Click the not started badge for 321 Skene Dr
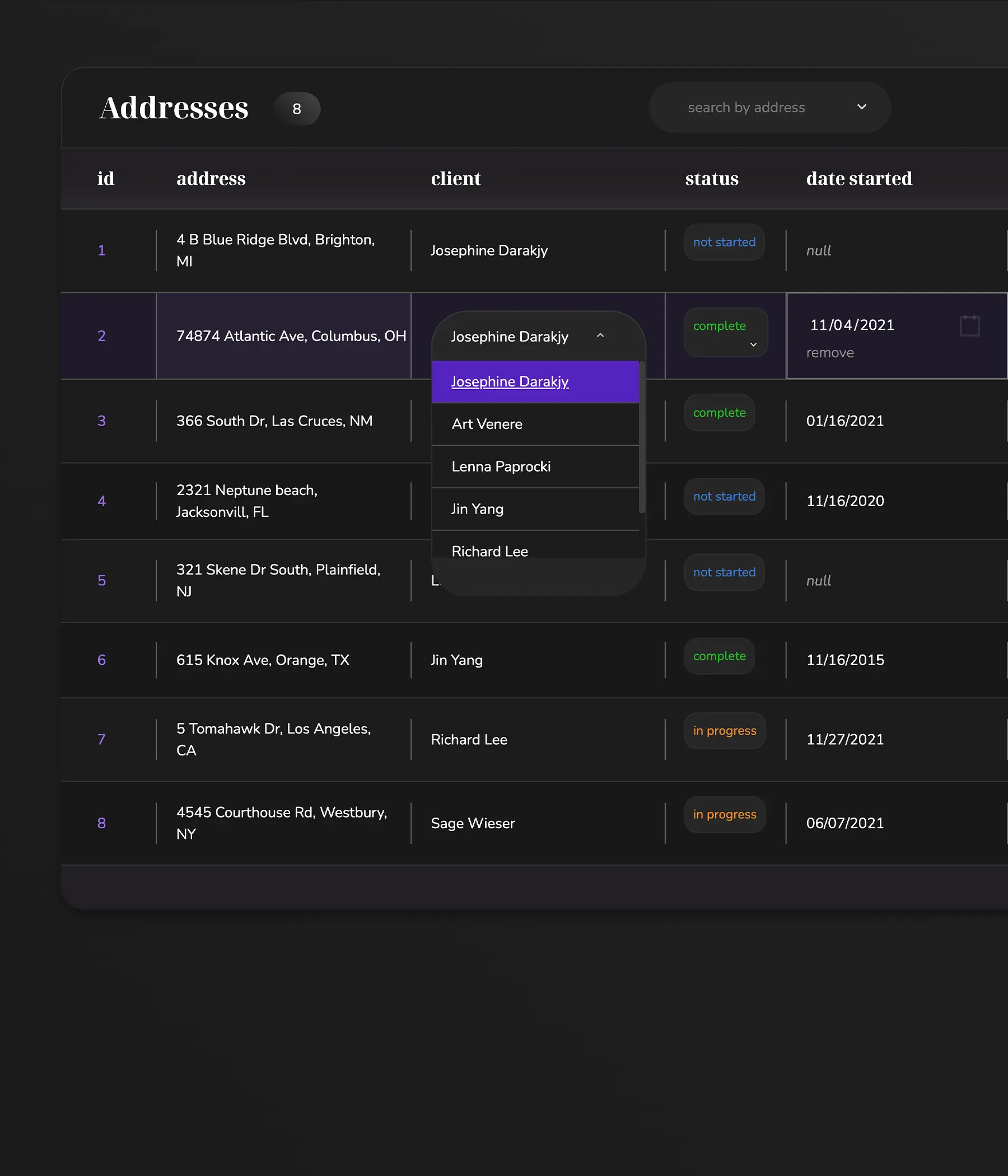This screenshot has width=1008, height=1176. (x=724, y=573)
